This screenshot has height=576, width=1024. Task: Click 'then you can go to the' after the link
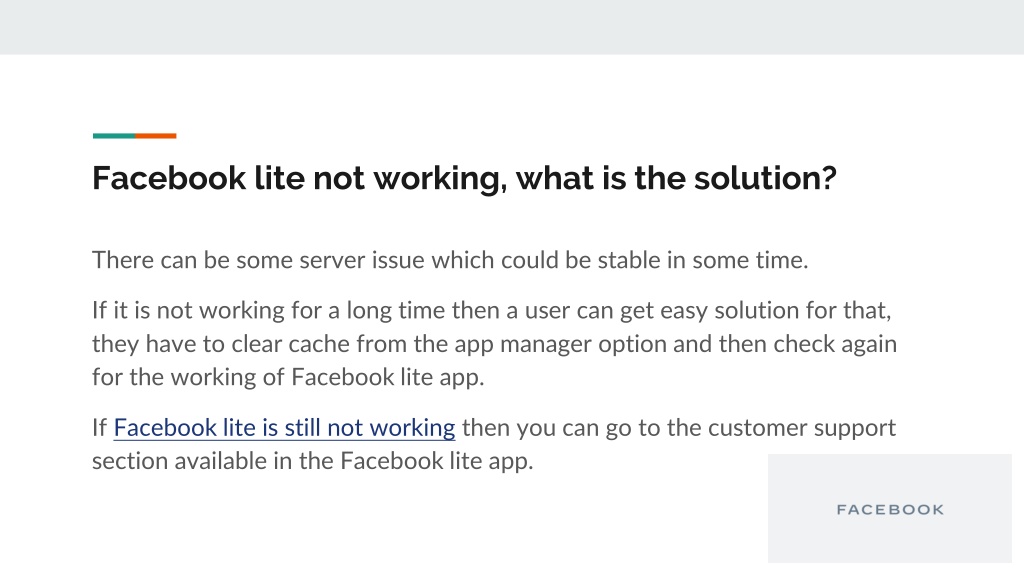pyautogui.click(x=582, y=428)
